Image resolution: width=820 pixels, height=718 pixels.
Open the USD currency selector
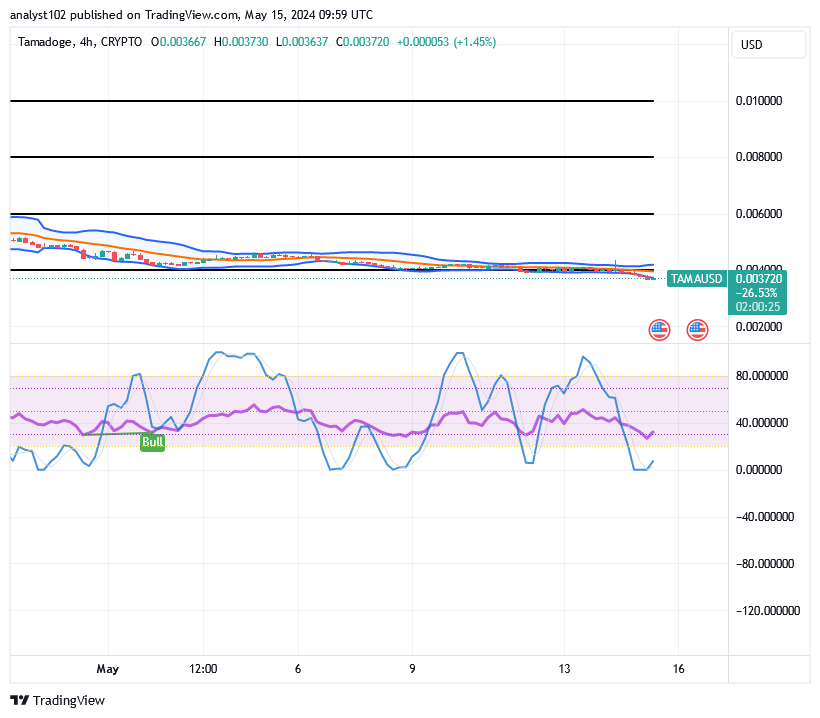point(768,44)
